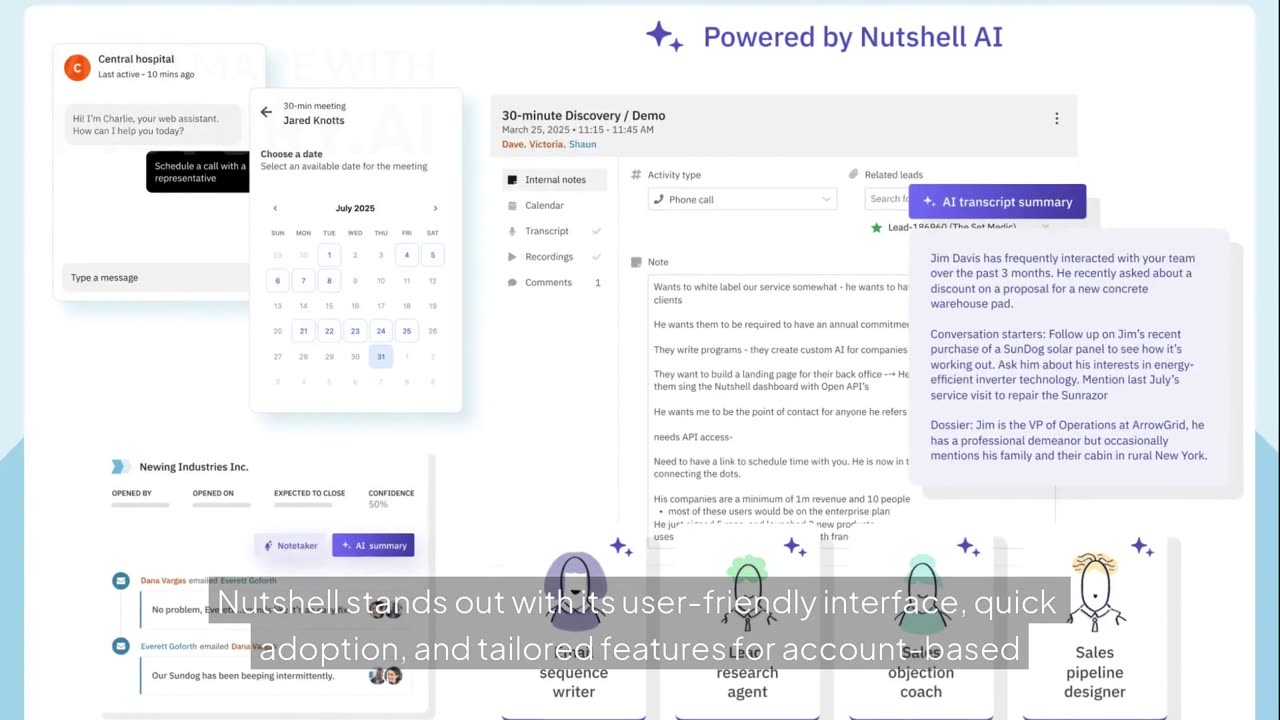Click the 30-minute Discovery / Demo title
The image size is (1280, 720).
[x=583, y=115]
